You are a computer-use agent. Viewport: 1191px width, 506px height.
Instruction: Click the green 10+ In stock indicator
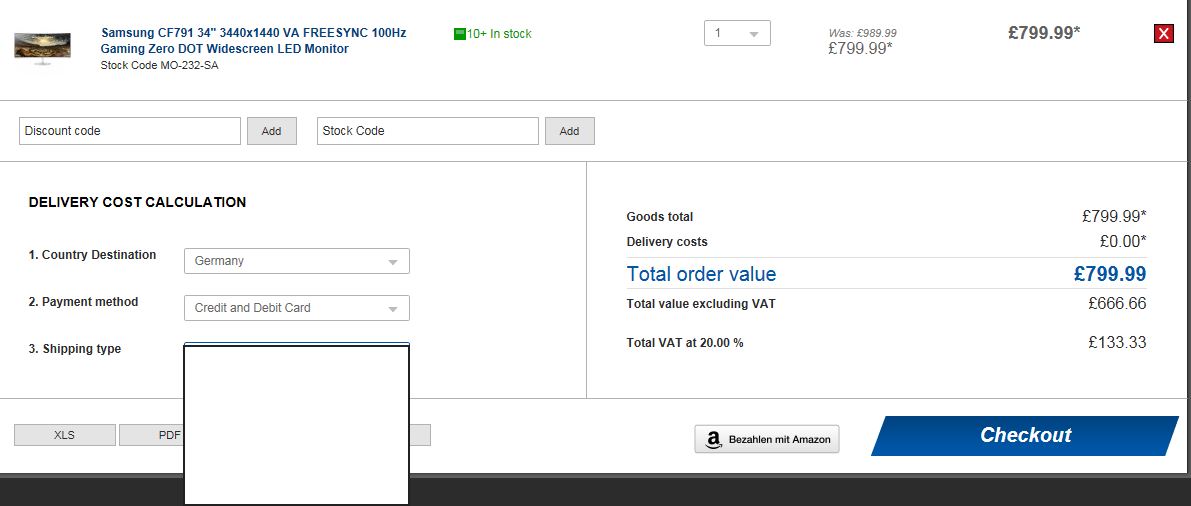[493, 33]
